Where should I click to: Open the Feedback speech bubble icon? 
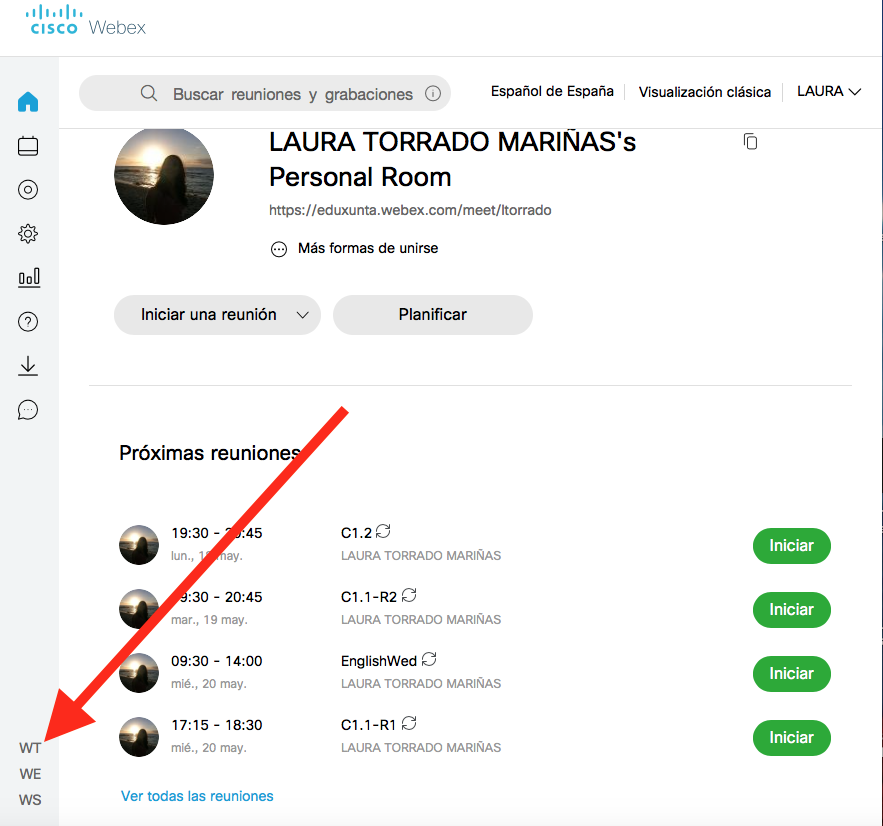(x=28, y=410)
